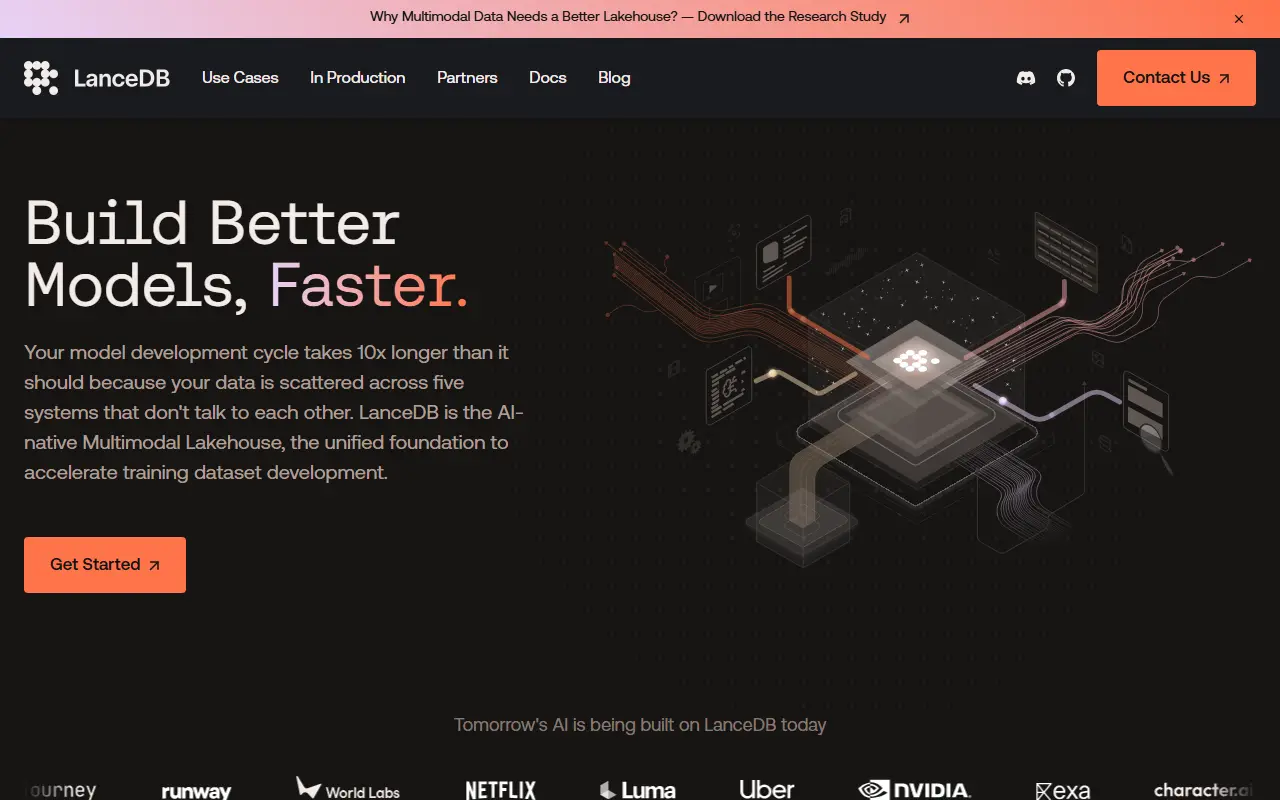
Task: Click "Tomorrow's AI is being built on LanceDB today" text
Action: pos(640,725)
